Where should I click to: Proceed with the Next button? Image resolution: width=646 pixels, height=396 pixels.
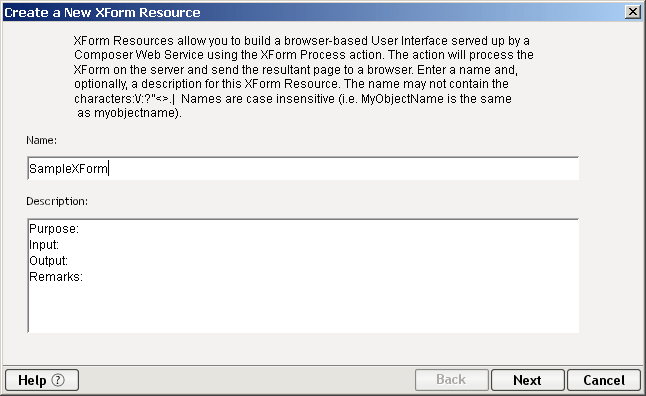tap(527, 380)
